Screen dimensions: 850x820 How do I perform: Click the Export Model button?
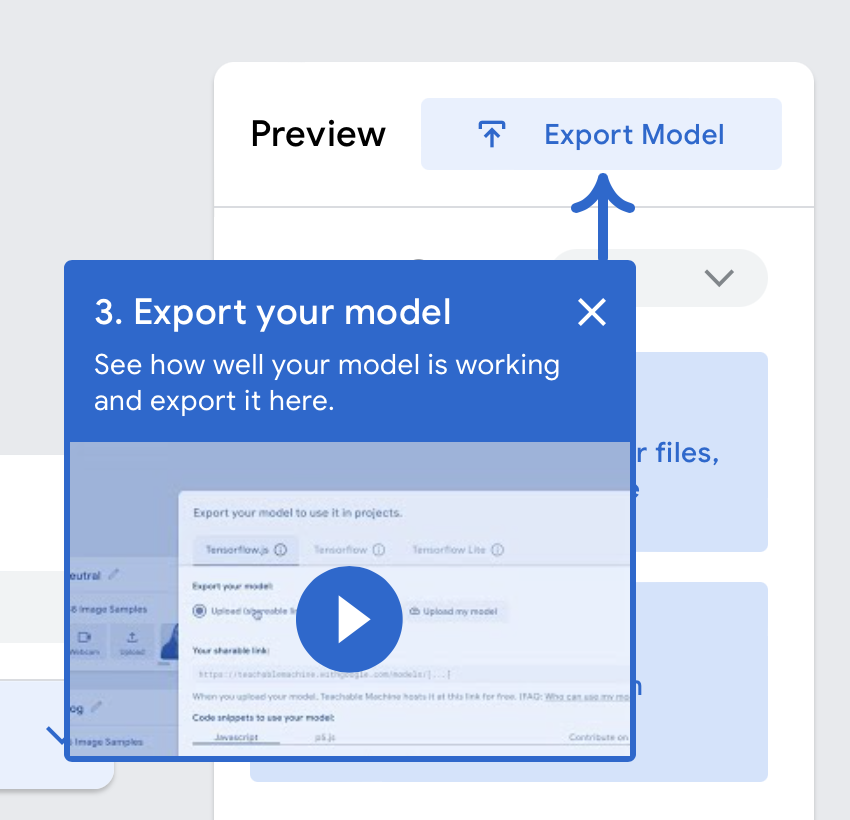[600, 133]
